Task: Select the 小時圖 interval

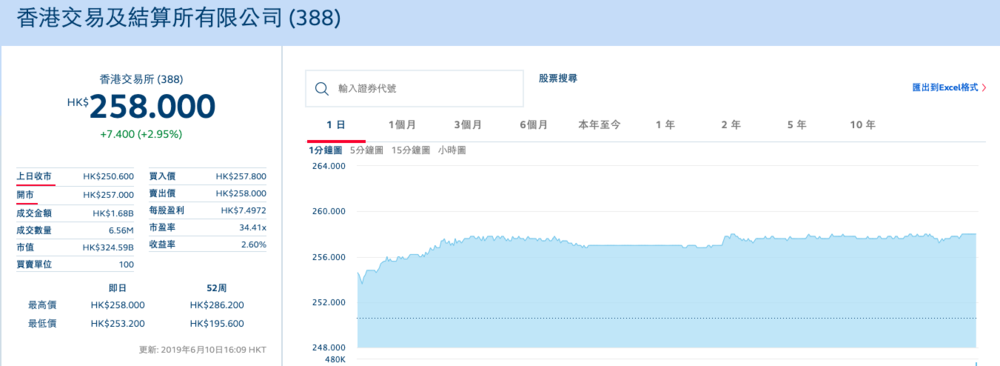Action: point(452,150)
